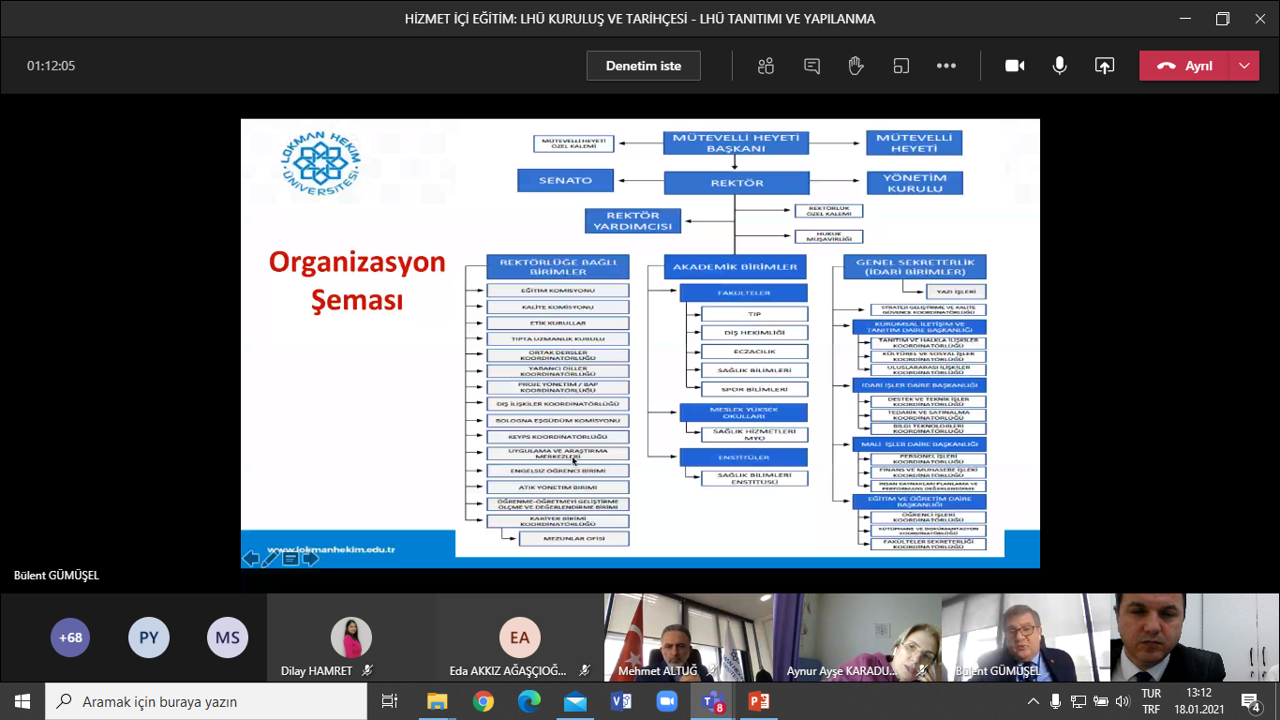This screenshot has width=1280, height=720.
Task: Open the Mail app from taskbar
Action: tap(575, 701)
